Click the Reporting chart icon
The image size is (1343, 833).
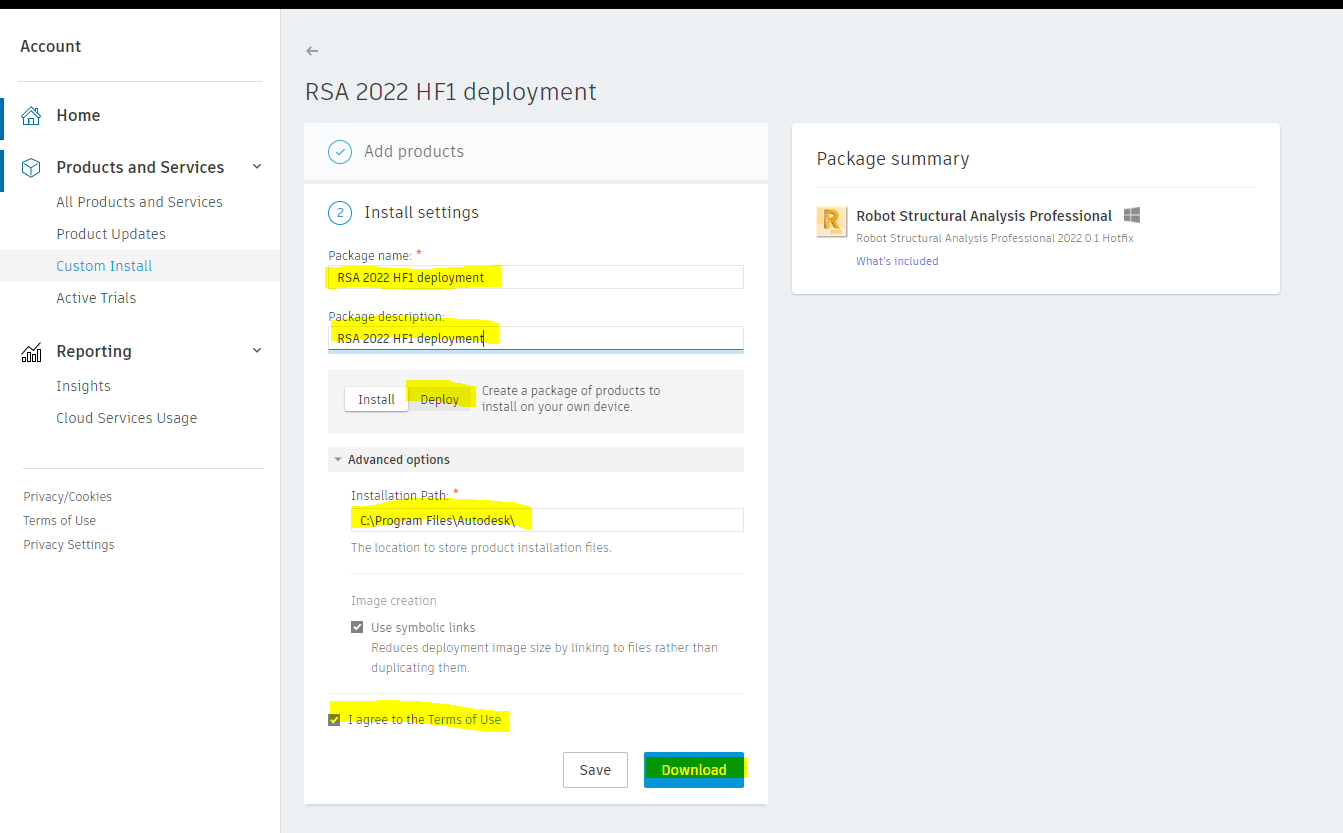31,349
